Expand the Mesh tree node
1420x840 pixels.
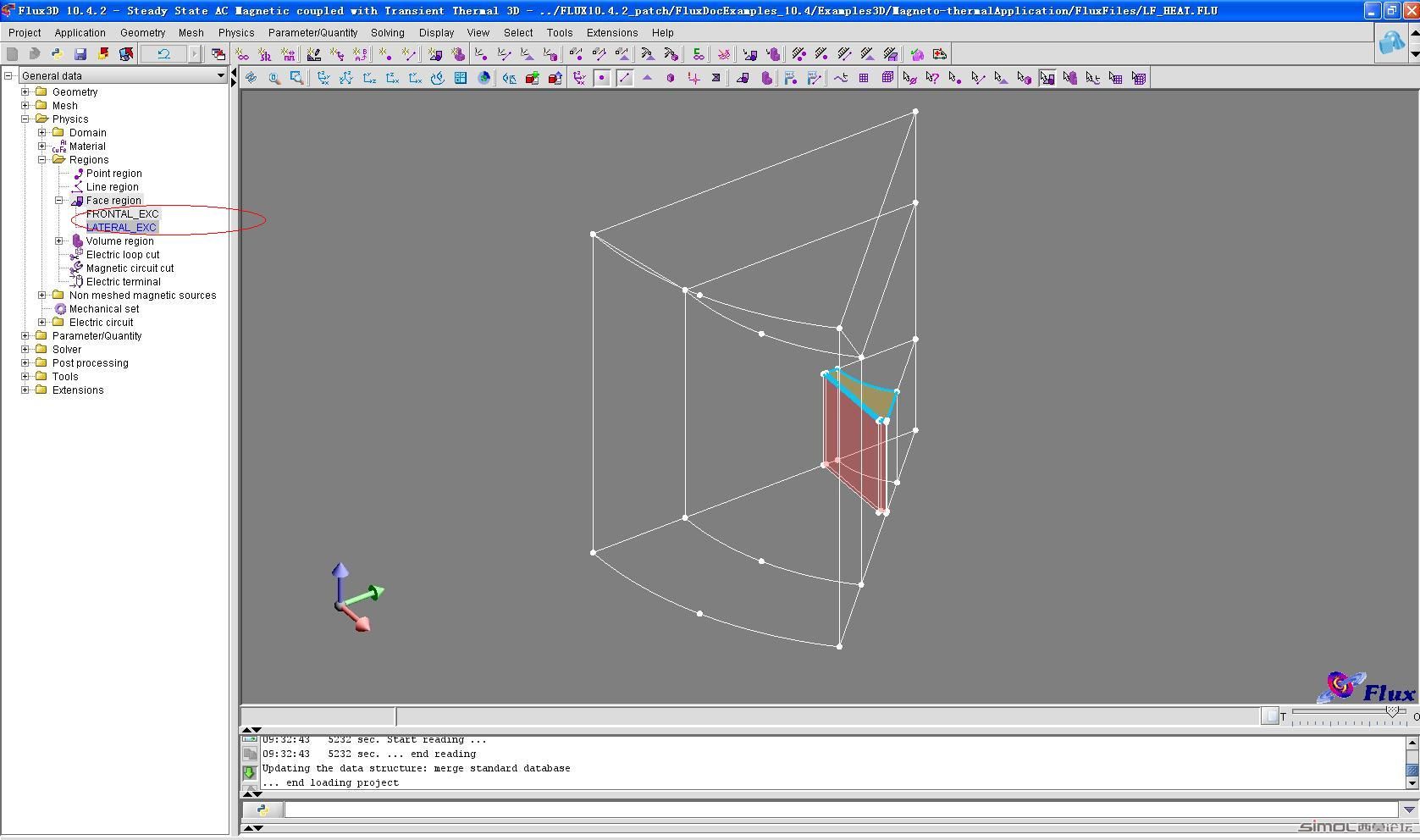tap(25, 106)
